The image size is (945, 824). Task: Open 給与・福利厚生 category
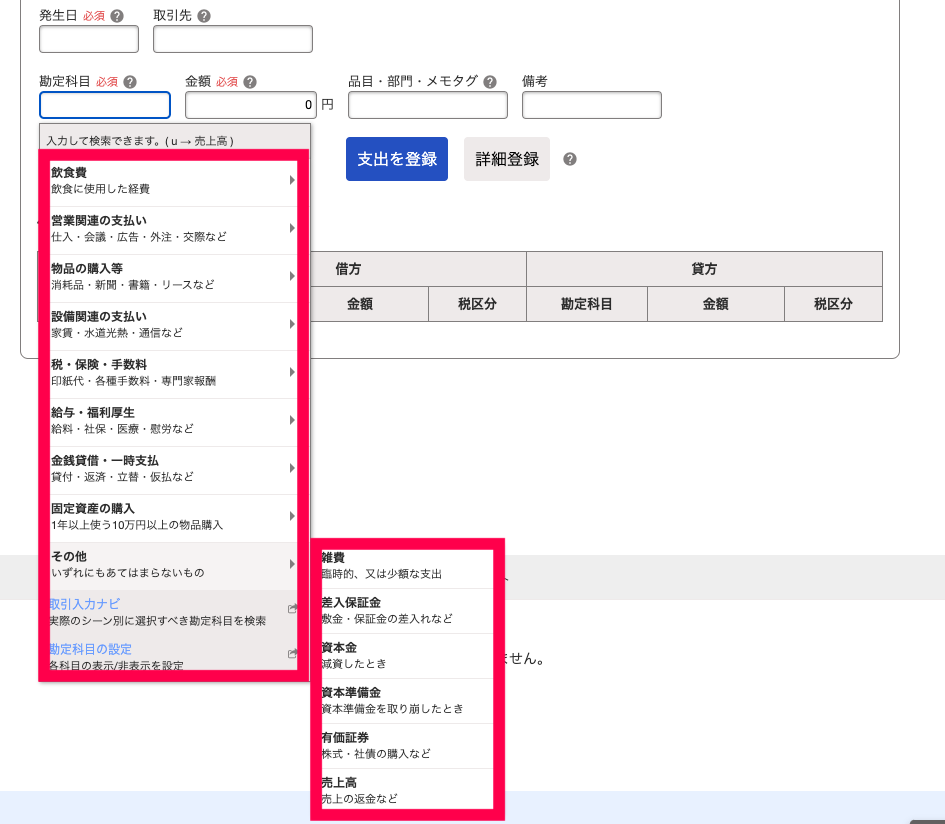pyautogui.click(x=170, y=420)
